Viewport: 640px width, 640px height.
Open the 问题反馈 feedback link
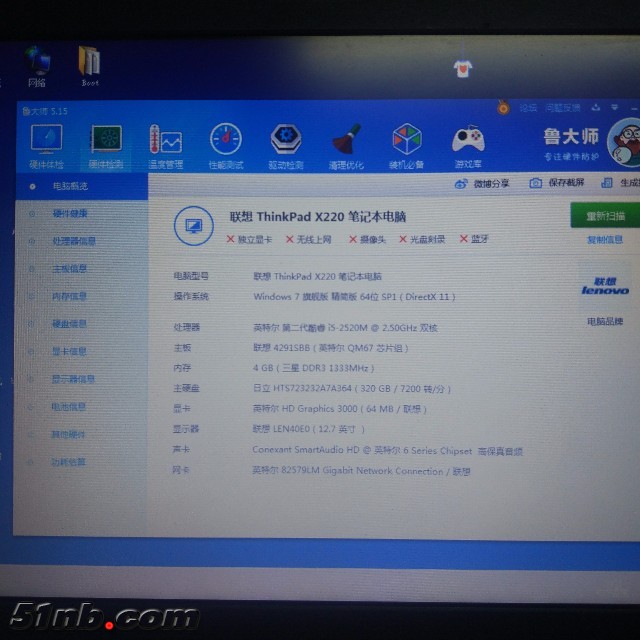click(x=563, y=108)
